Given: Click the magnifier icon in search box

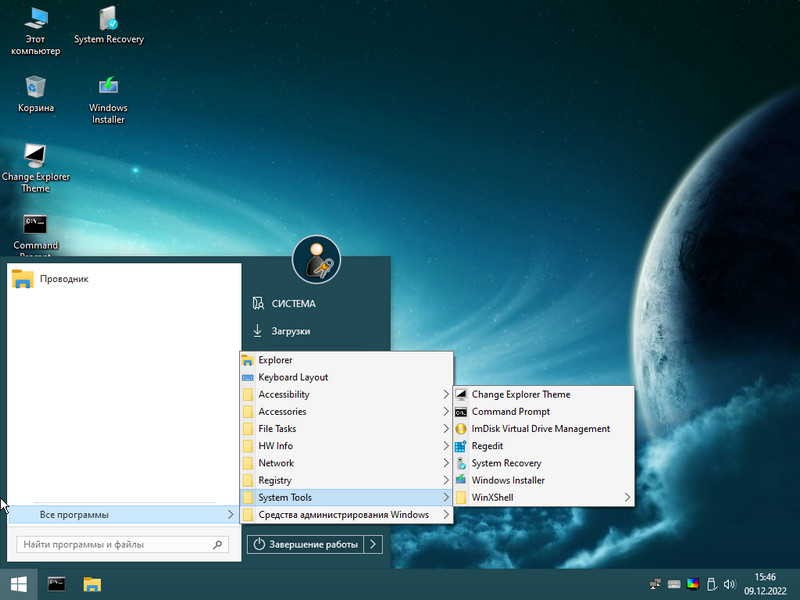Looking at the screenshot, I should (218, 544).
